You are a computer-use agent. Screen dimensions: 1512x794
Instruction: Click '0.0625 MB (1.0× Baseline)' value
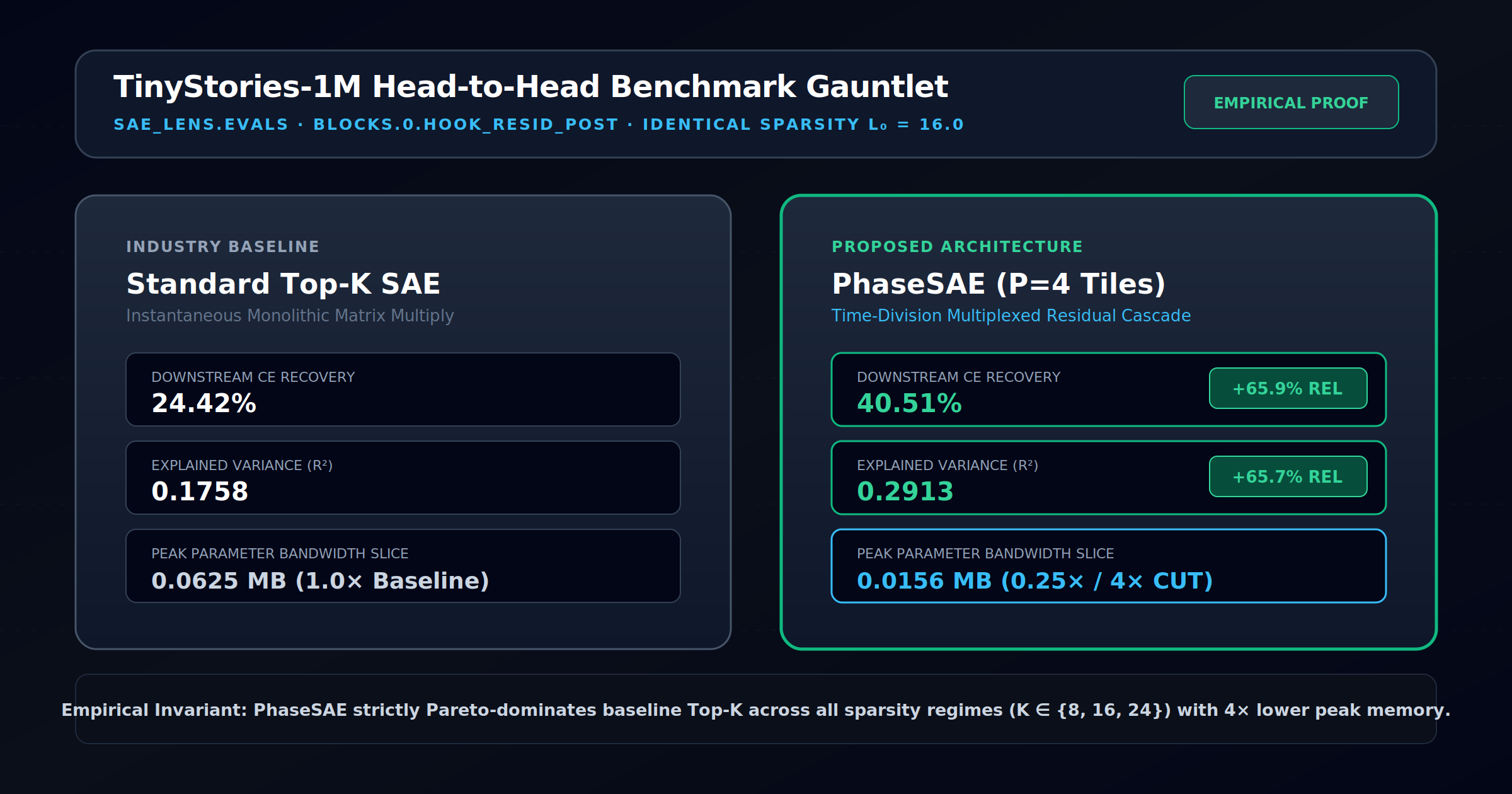[x=320, y=580]
